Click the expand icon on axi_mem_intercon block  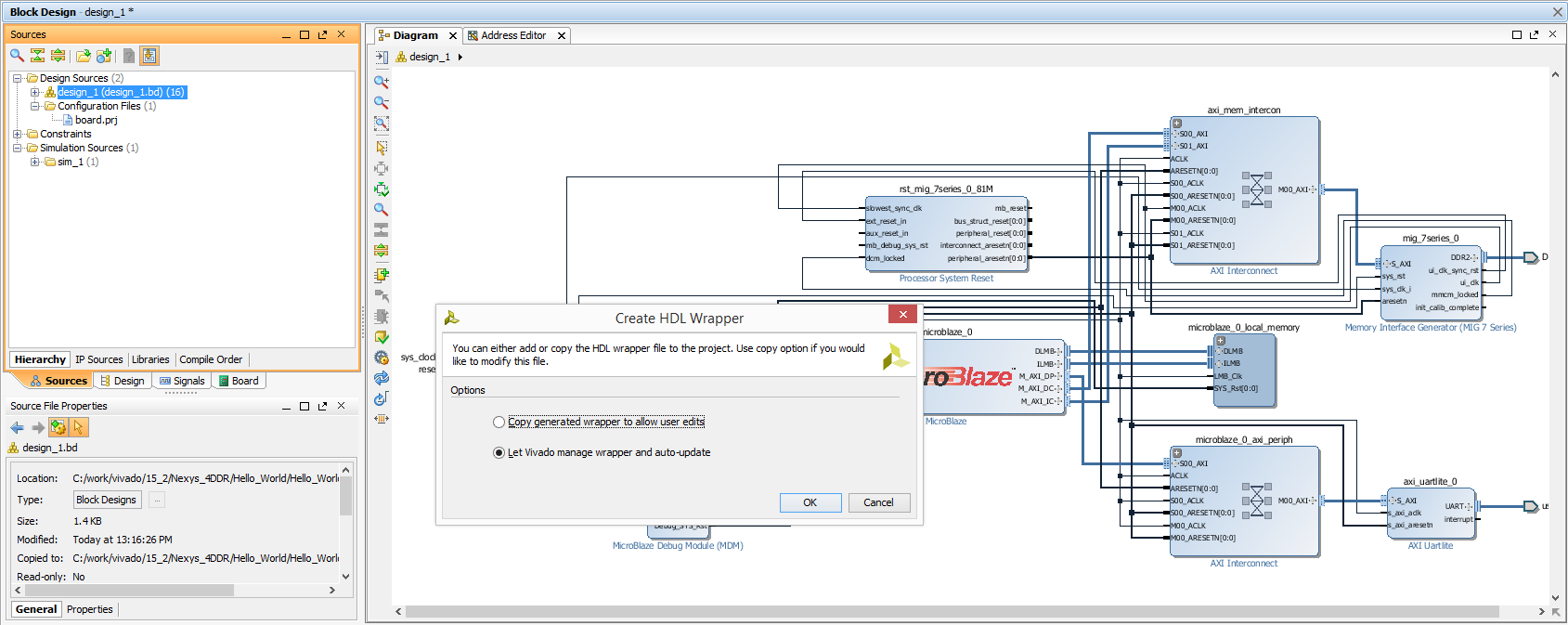coord(1177,124)
